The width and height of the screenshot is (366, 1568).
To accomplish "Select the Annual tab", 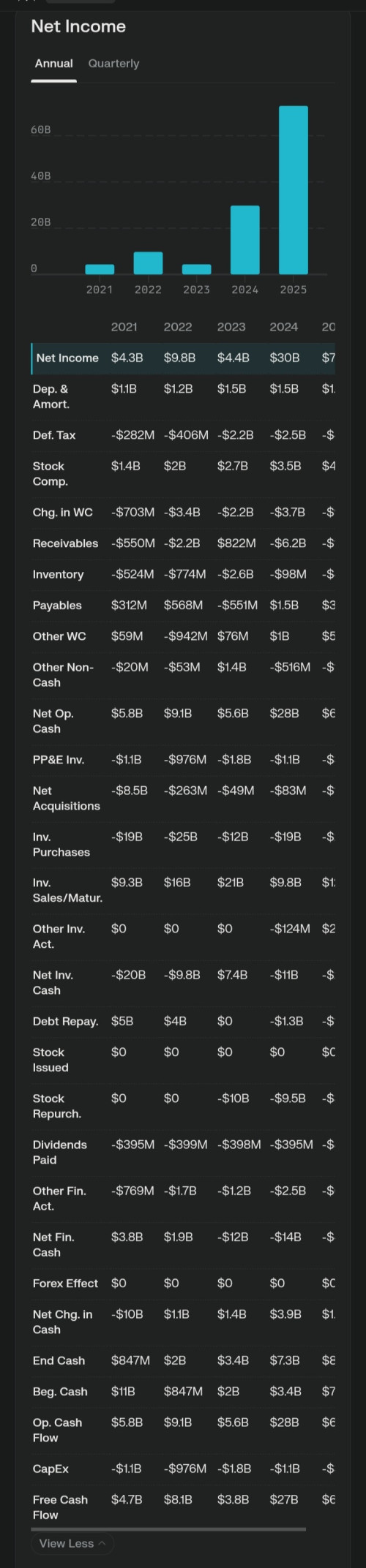I will [x=54, y=64].
